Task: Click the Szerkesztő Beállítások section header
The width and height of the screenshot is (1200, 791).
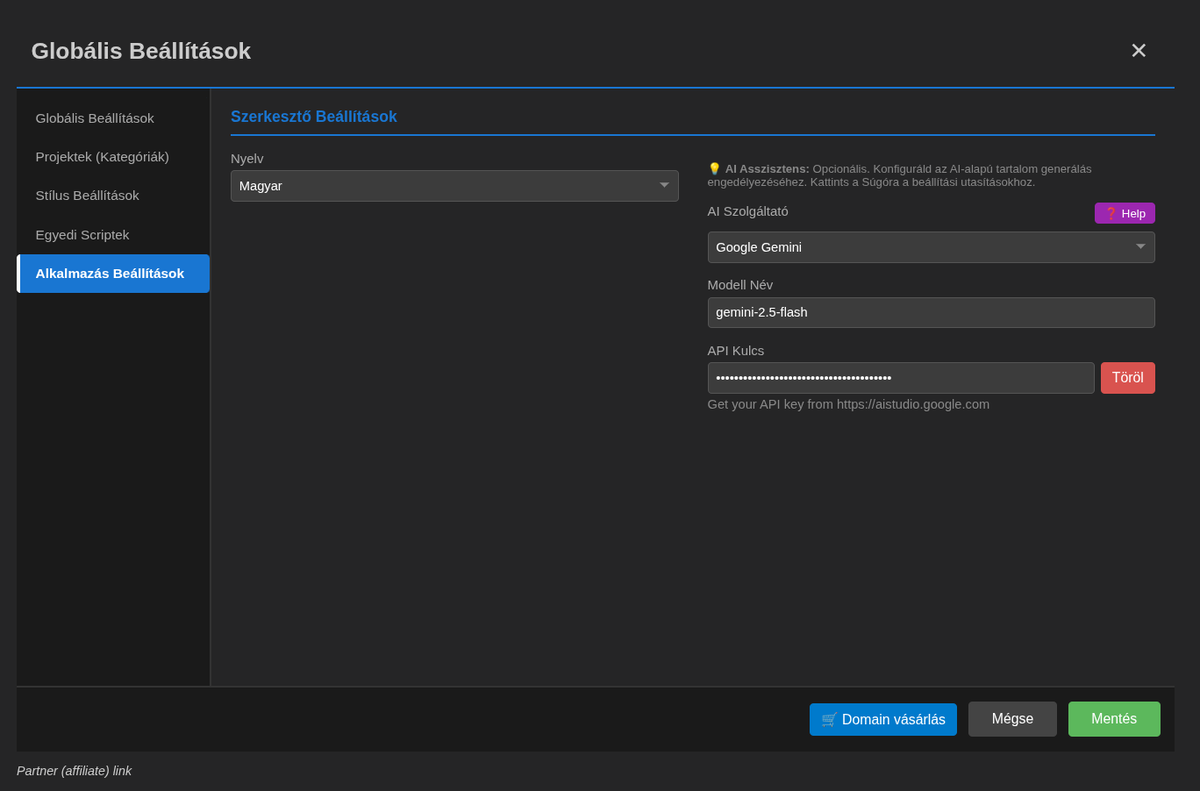Action: [x=314, y=117]
